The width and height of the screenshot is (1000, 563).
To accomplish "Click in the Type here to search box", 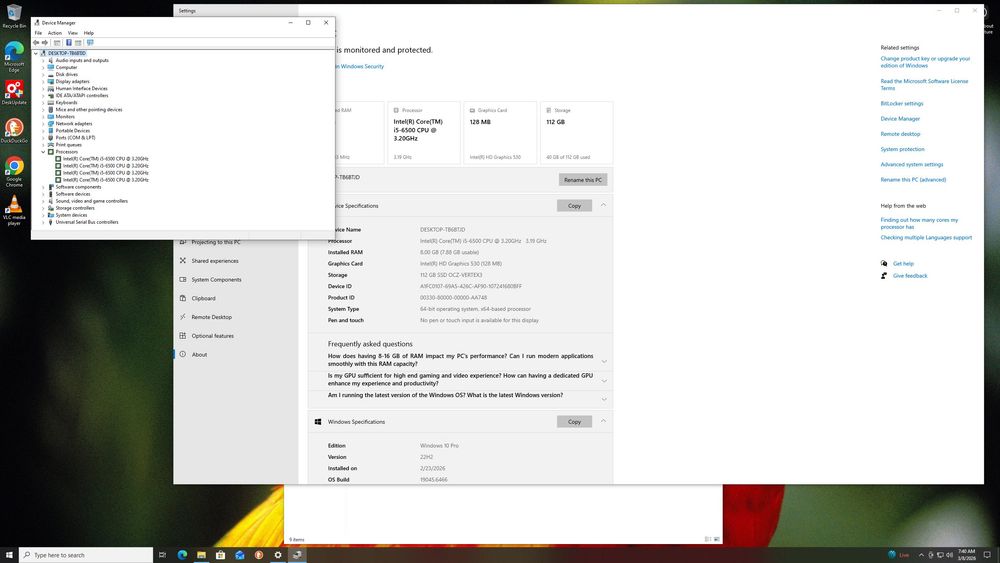I will (x=86, y=555).
